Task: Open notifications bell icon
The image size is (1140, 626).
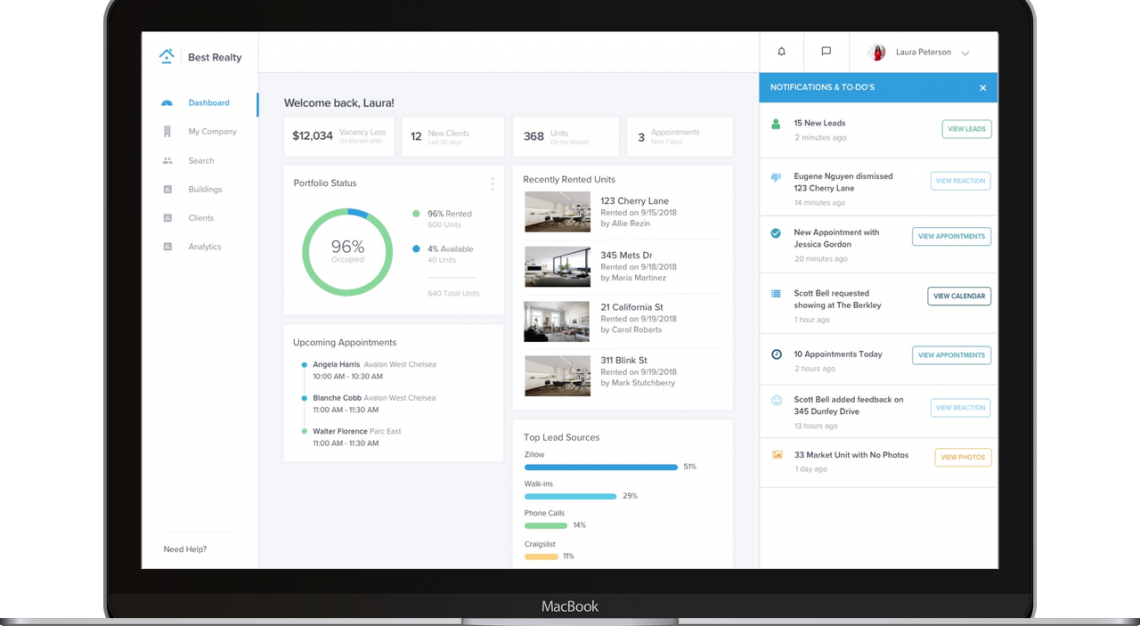Action: click(782, 52)
